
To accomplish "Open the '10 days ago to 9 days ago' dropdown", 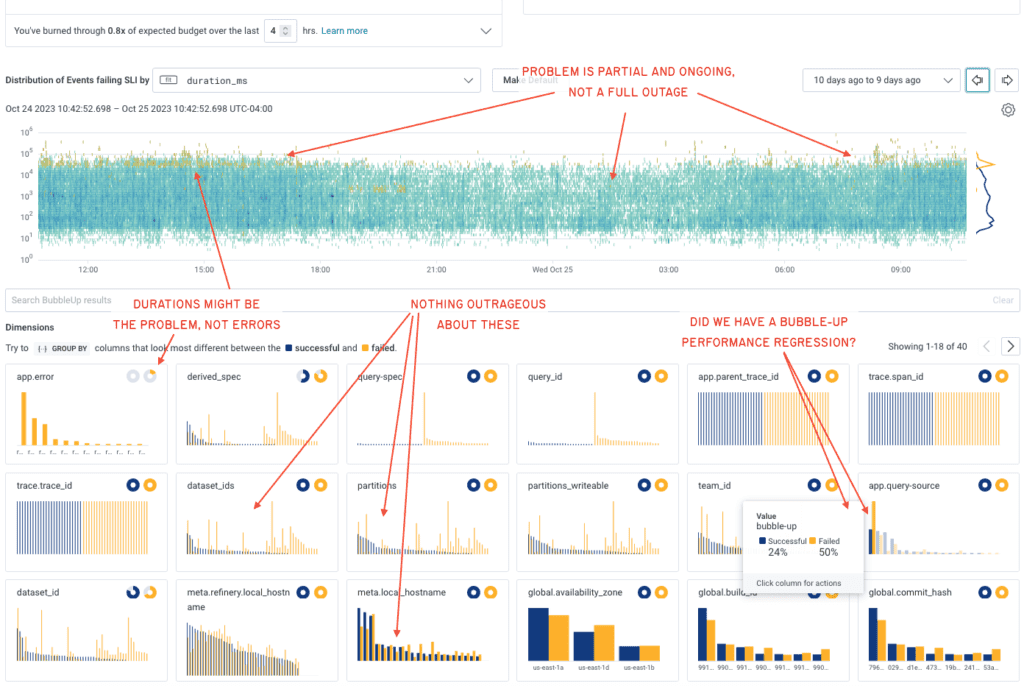I will [880, 80].
